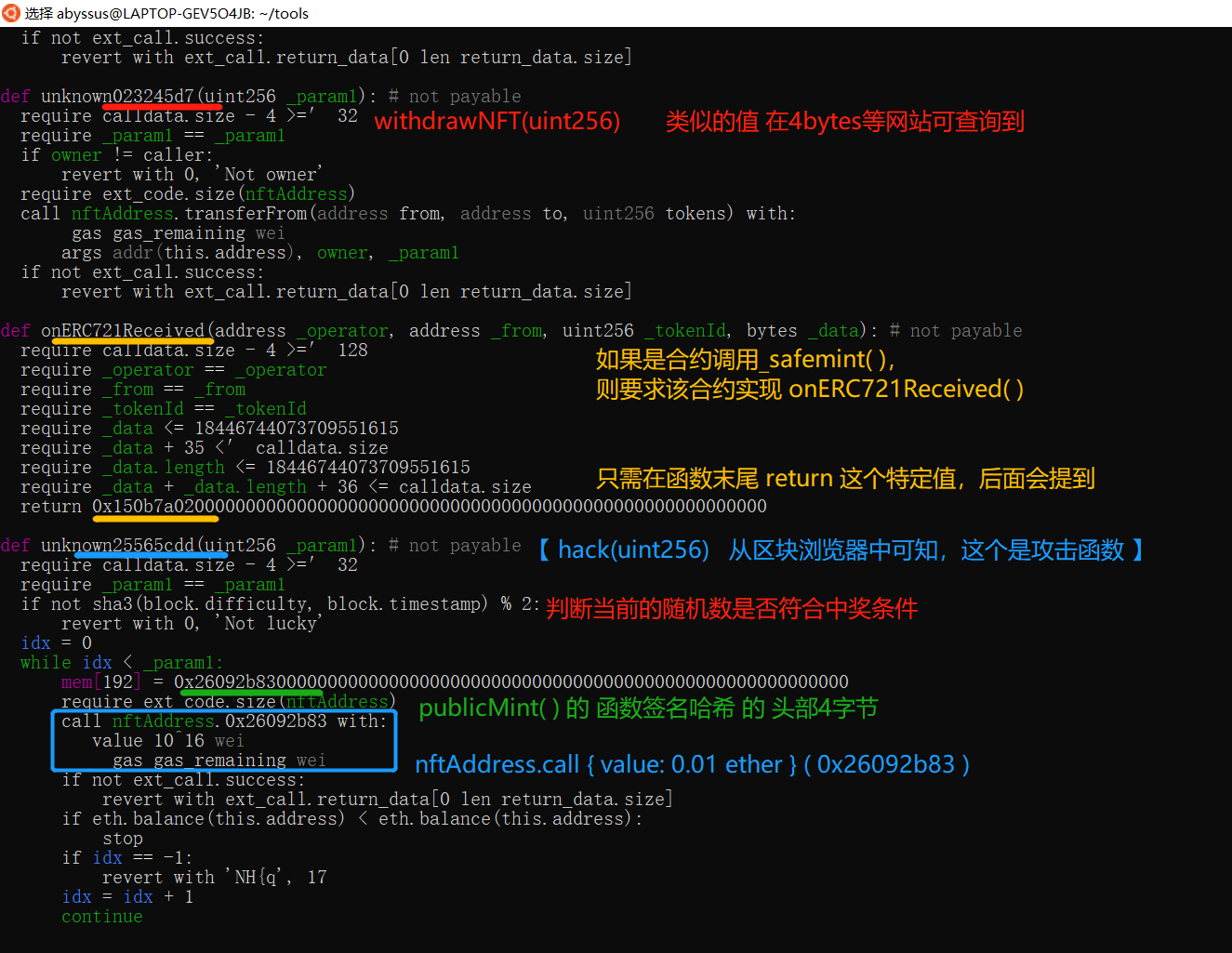
Task: Click the return value '0x150b7a02' line
Action: [393, 507]
